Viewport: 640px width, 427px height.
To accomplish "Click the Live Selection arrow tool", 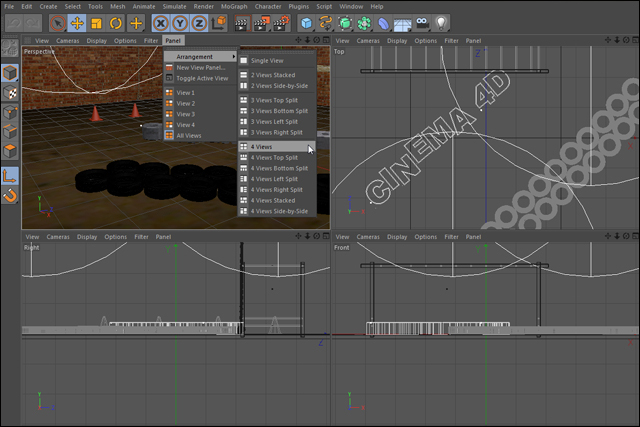I will pos(57,22).
